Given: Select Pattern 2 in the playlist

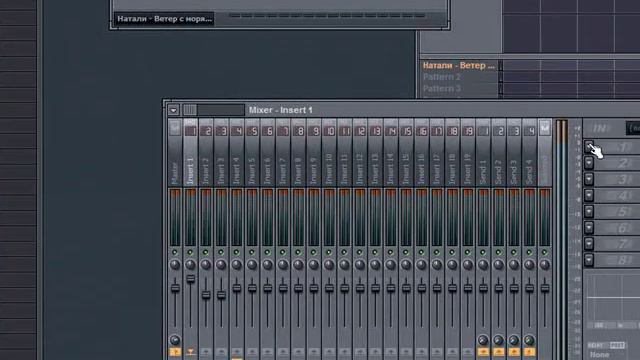Looking at the screenshot, I should click(442, 77).
